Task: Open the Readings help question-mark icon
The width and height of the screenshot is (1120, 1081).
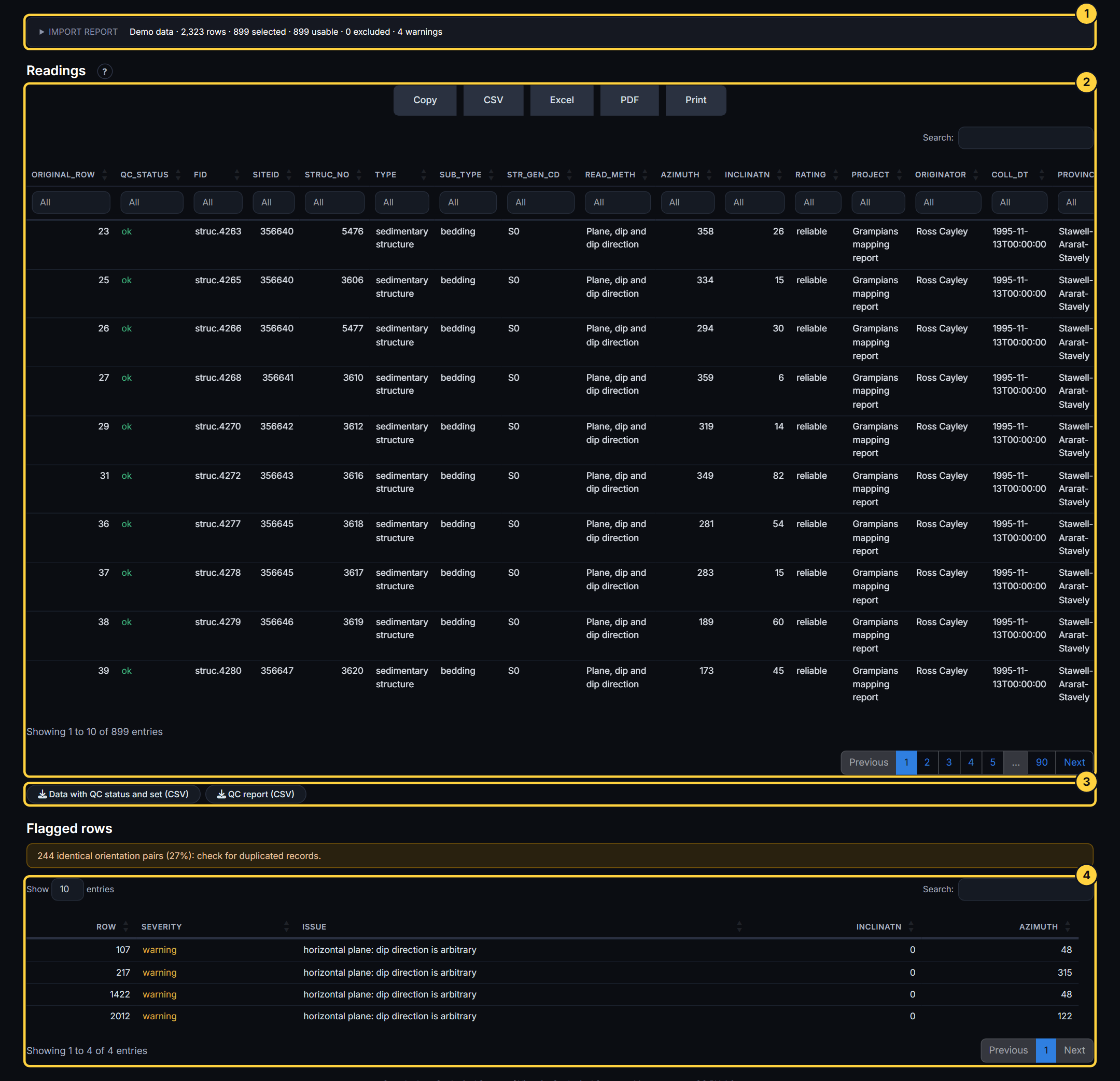Action: (105, 72)
